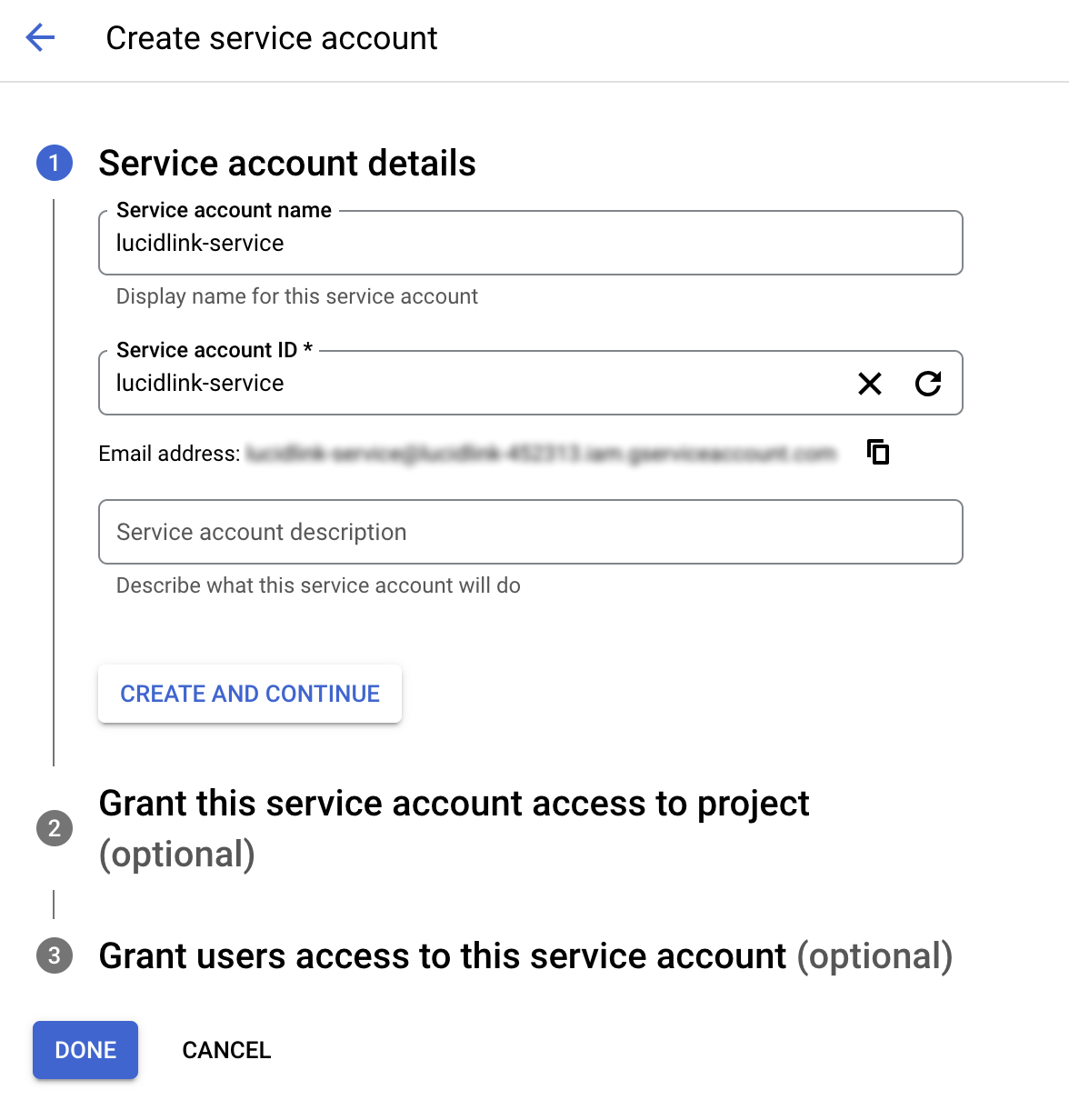The height and width of the screenshot is (1120, 1069).
Task: Copy the service account email address
Action: (878, 452)
